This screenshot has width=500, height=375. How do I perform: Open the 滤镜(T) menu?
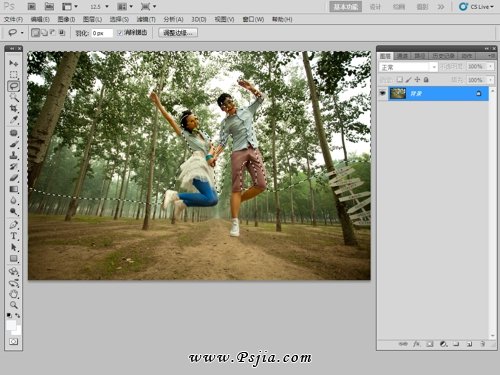click(146, 19)
